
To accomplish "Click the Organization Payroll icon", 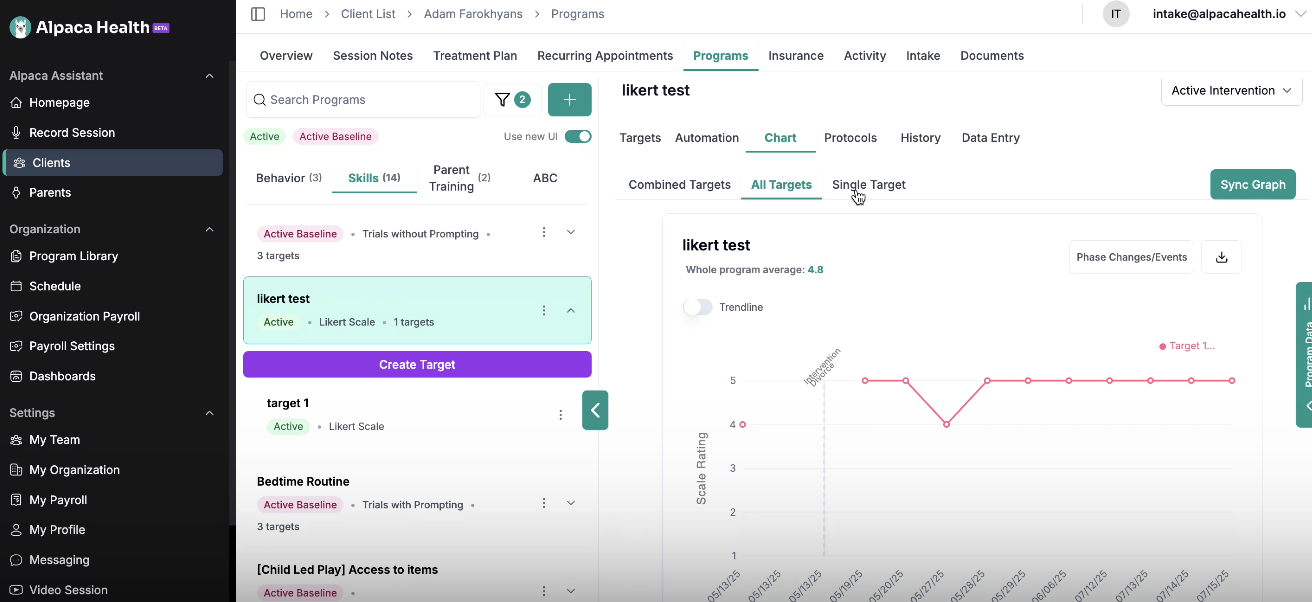I will 16,316.
